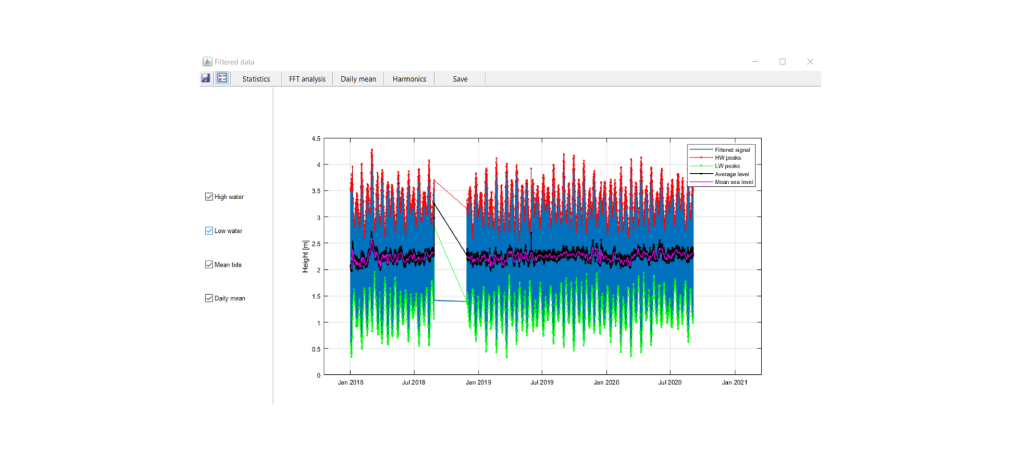
Task: Maximize the Filtered data window
Action: [782, 61]
